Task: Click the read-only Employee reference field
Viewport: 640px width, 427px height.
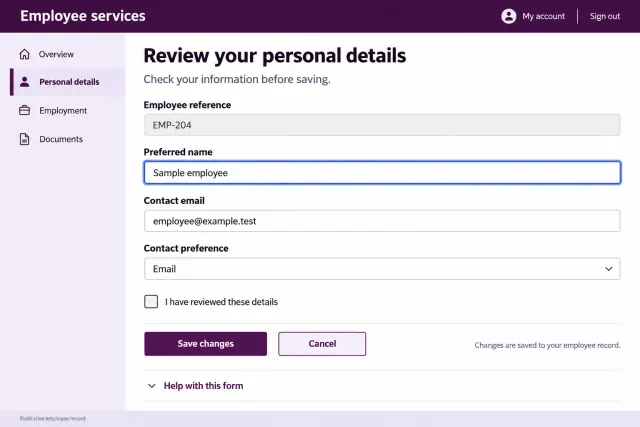Action: (x=382, y=125)
